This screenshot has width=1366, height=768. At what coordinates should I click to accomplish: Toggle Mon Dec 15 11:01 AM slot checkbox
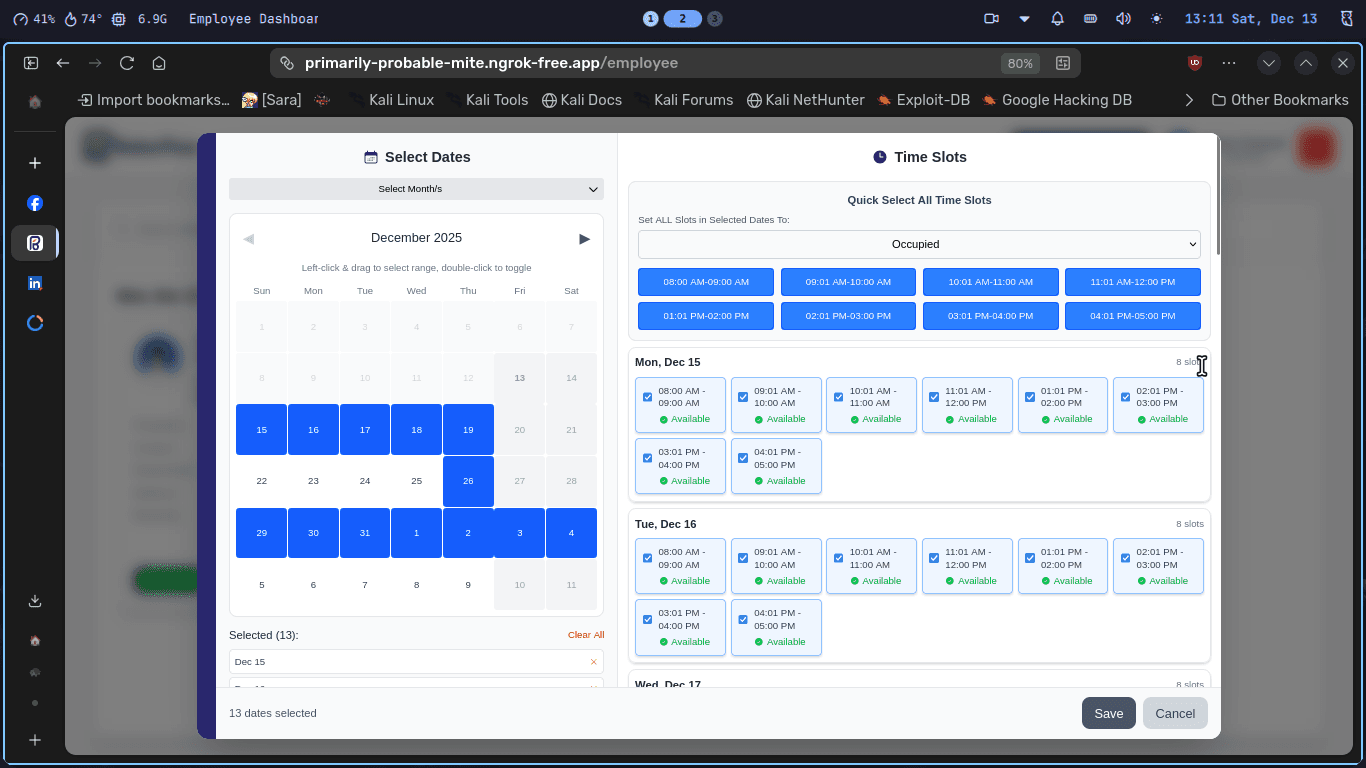(x=934, y=397)
